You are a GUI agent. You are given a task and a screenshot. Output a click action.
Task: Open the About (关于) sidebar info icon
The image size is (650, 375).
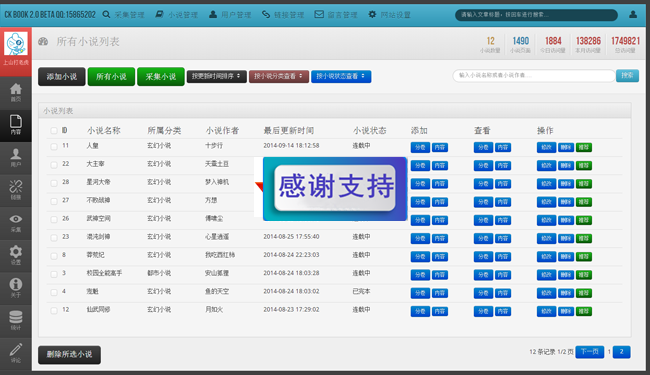coord(16,288)
